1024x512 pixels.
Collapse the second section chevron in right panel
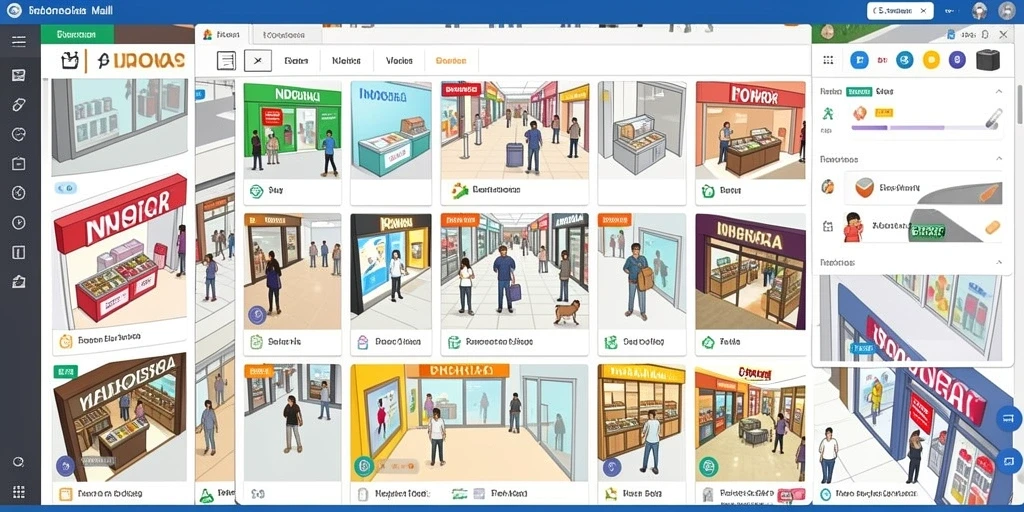point(999,159)
